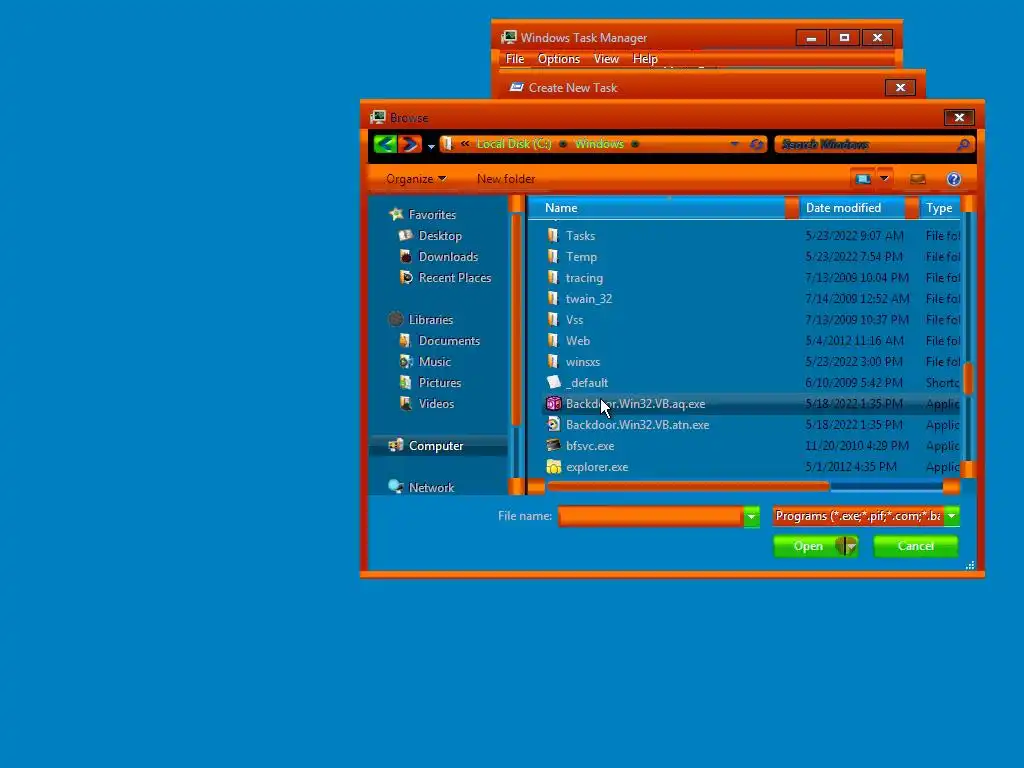
Task: Select Music library
Action: click(434, 361)
